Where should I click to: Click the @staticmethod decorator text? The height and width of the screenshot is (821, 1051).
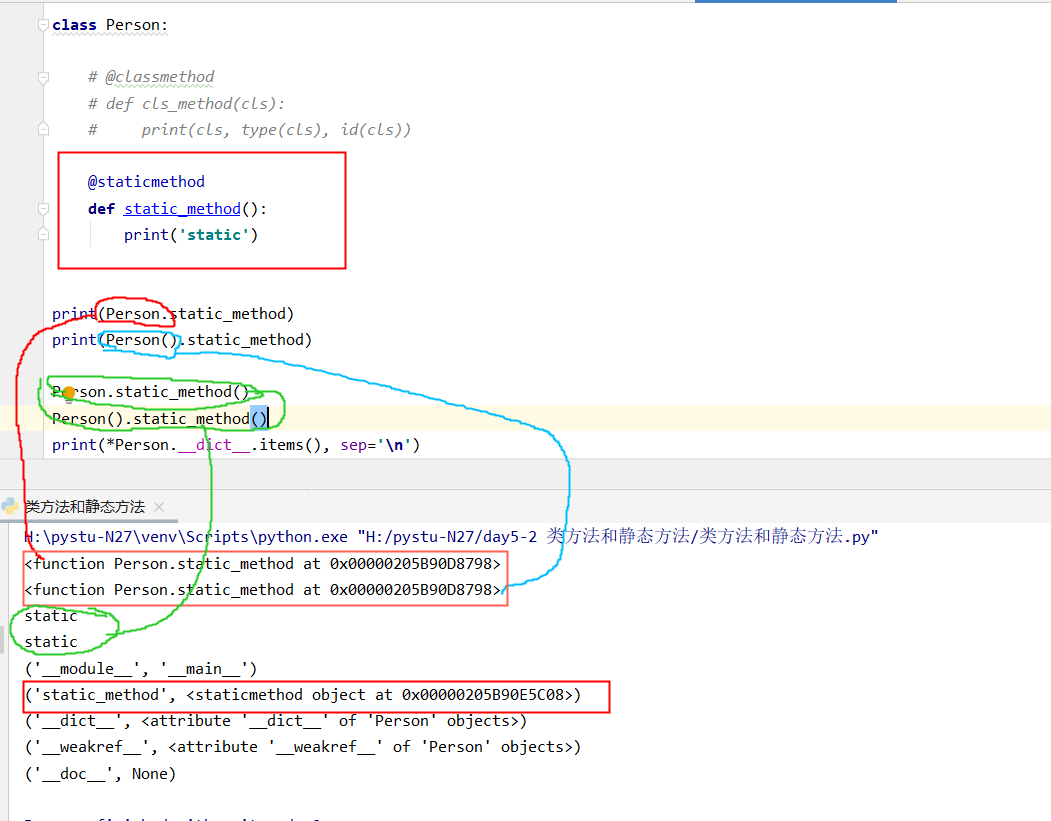click(146, 182)
